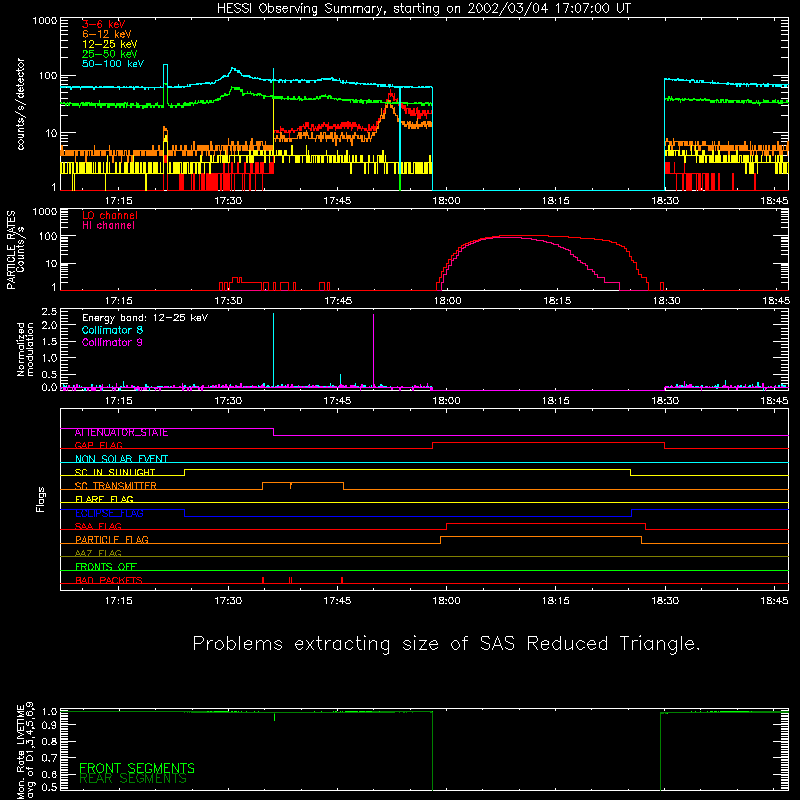Select the 50-100 keV legend entry

click(x=113, y=64)
